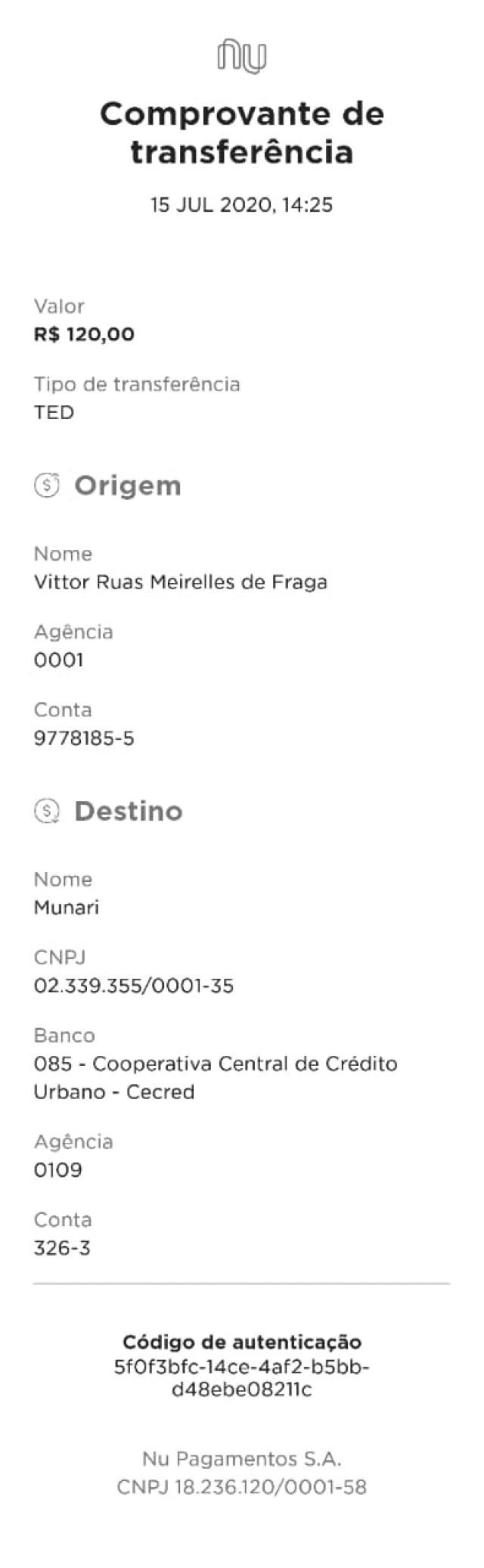Click the origin agência 0001
484x1568 pixels.
coord(59,660)
